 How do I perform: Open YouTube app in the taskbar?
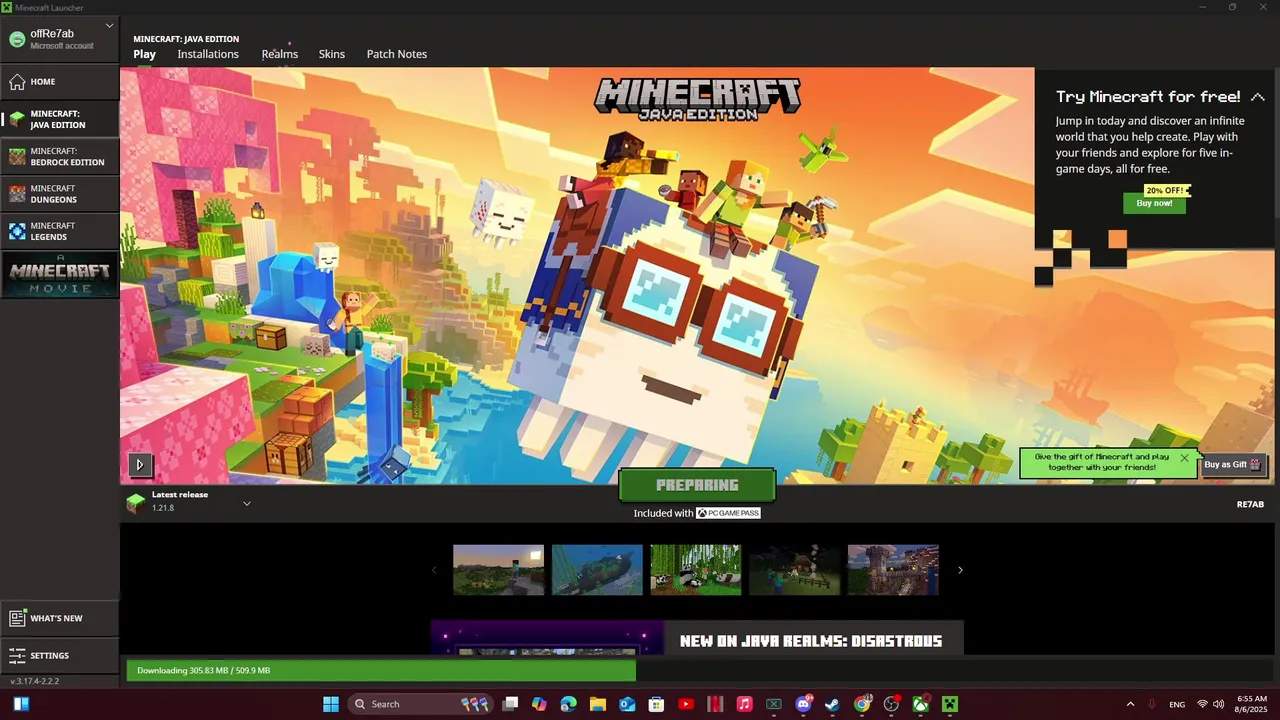tap(686, 704)
